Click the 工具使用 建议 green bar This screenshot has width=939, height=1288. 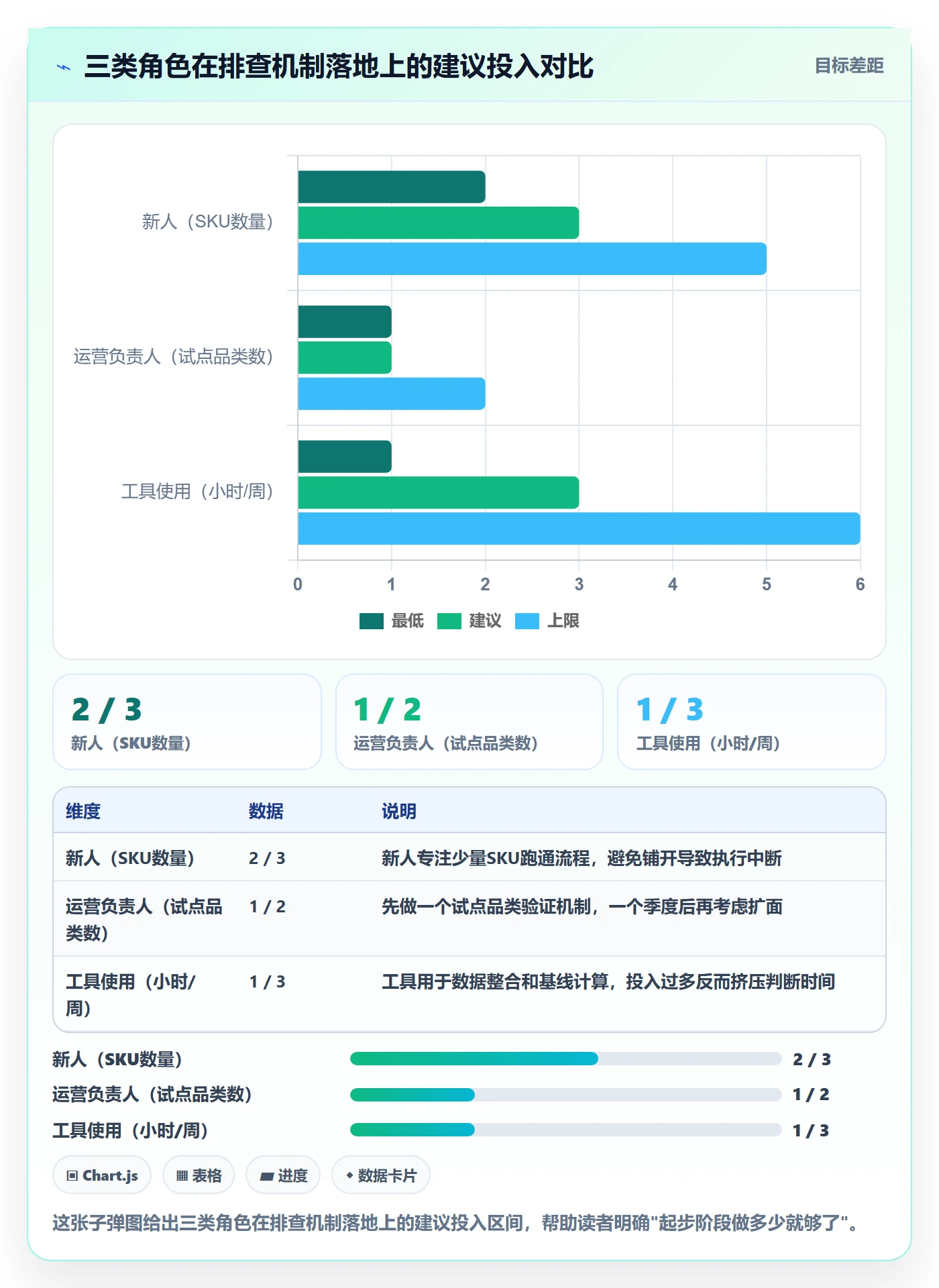pyautogui.click(x=439, y=492)
